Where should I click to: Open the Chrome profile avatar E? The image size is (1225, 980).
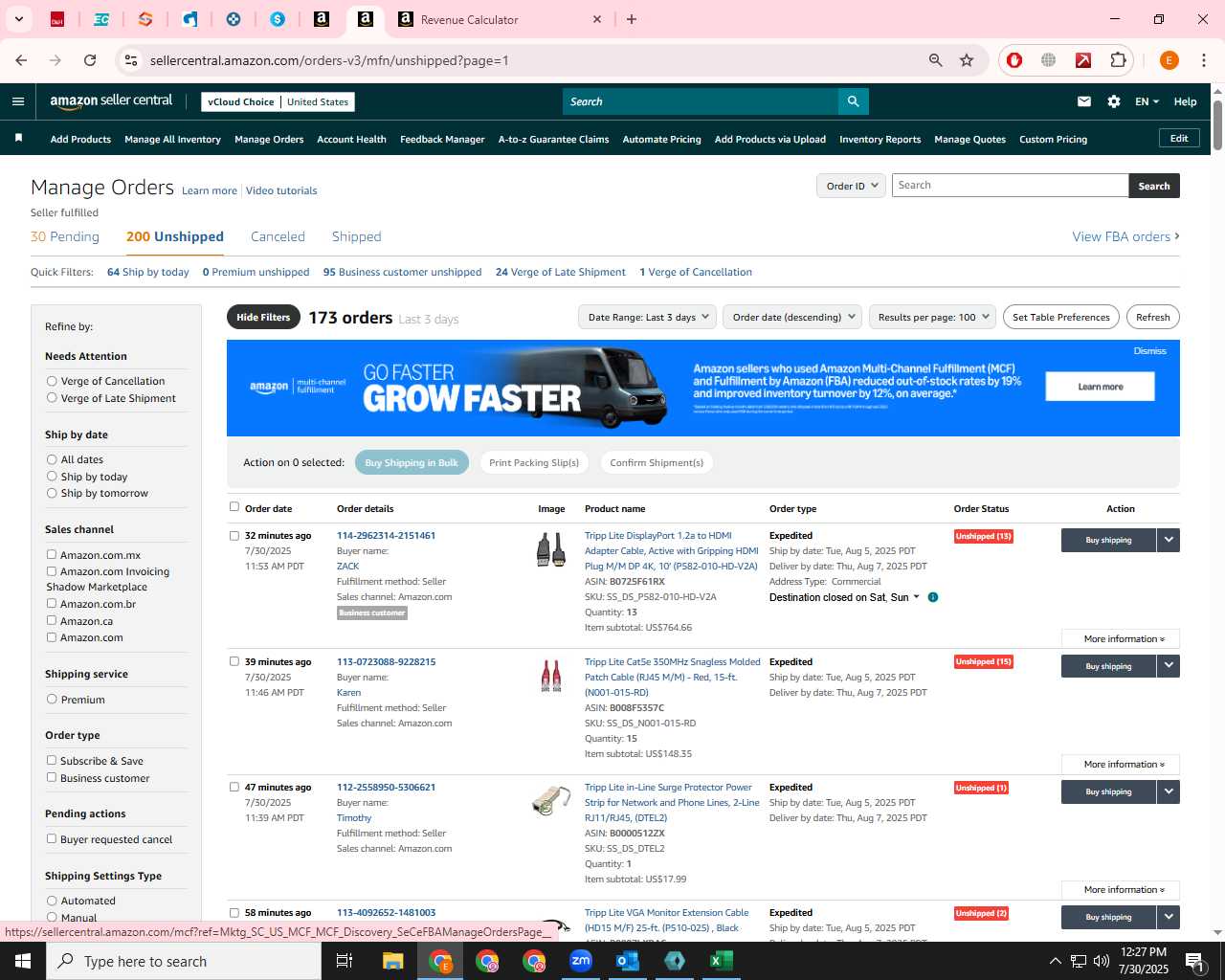tap(1169, 60)
